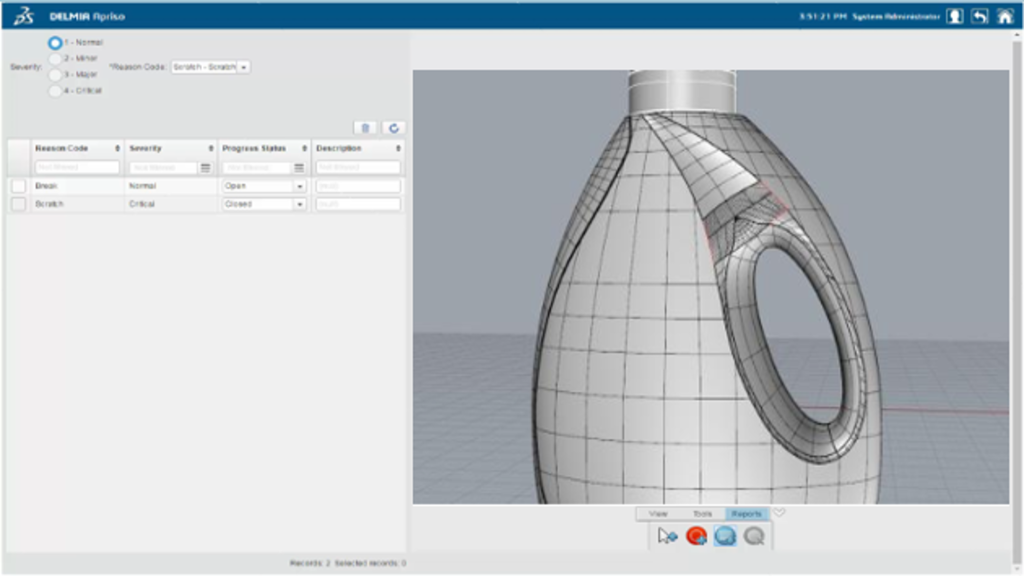Expand the Closed status dropdown in Scratch row
Screen dimensions: 1024x576
coord(299,204)
